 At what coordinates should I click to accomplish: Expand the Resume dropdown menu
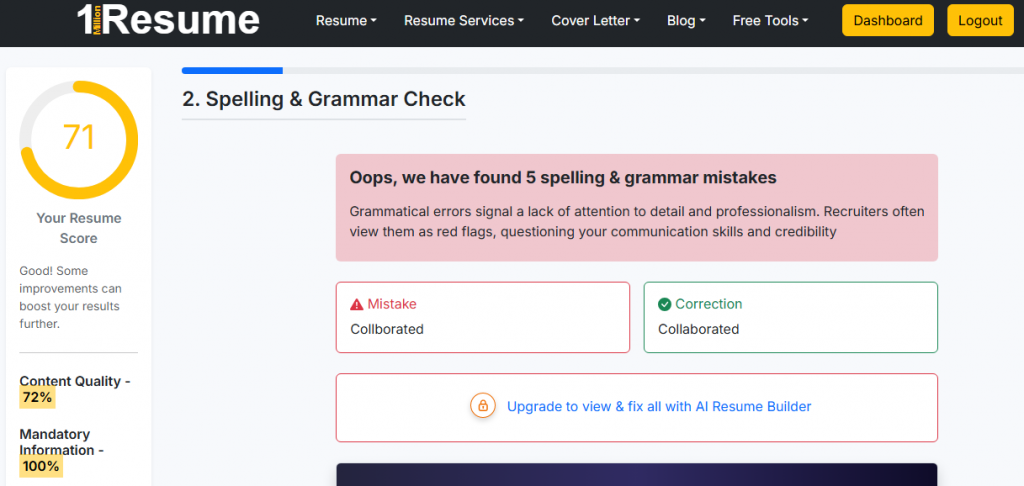pyautogui.click(x=346, y=21)
